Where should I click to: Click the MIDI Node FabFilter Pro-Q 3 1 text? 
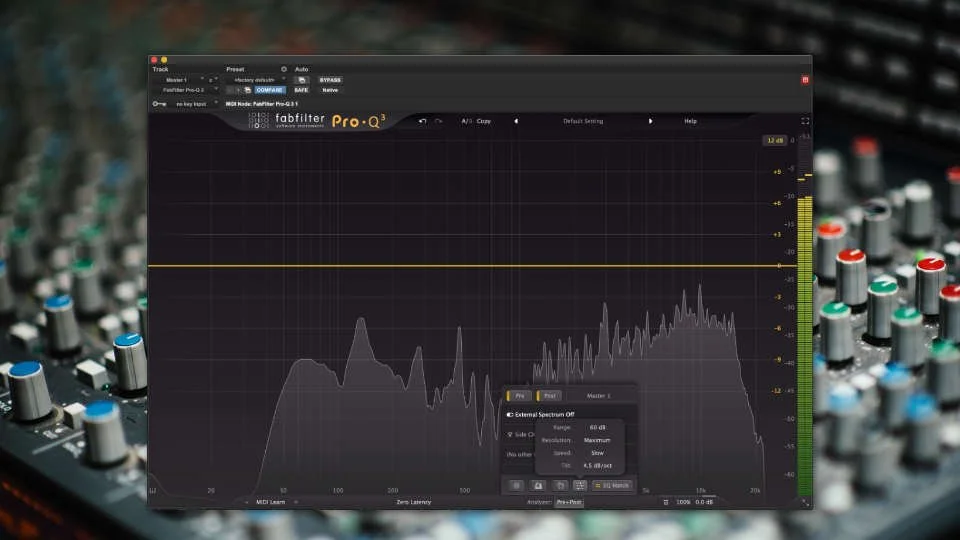[x=261, y=104]
